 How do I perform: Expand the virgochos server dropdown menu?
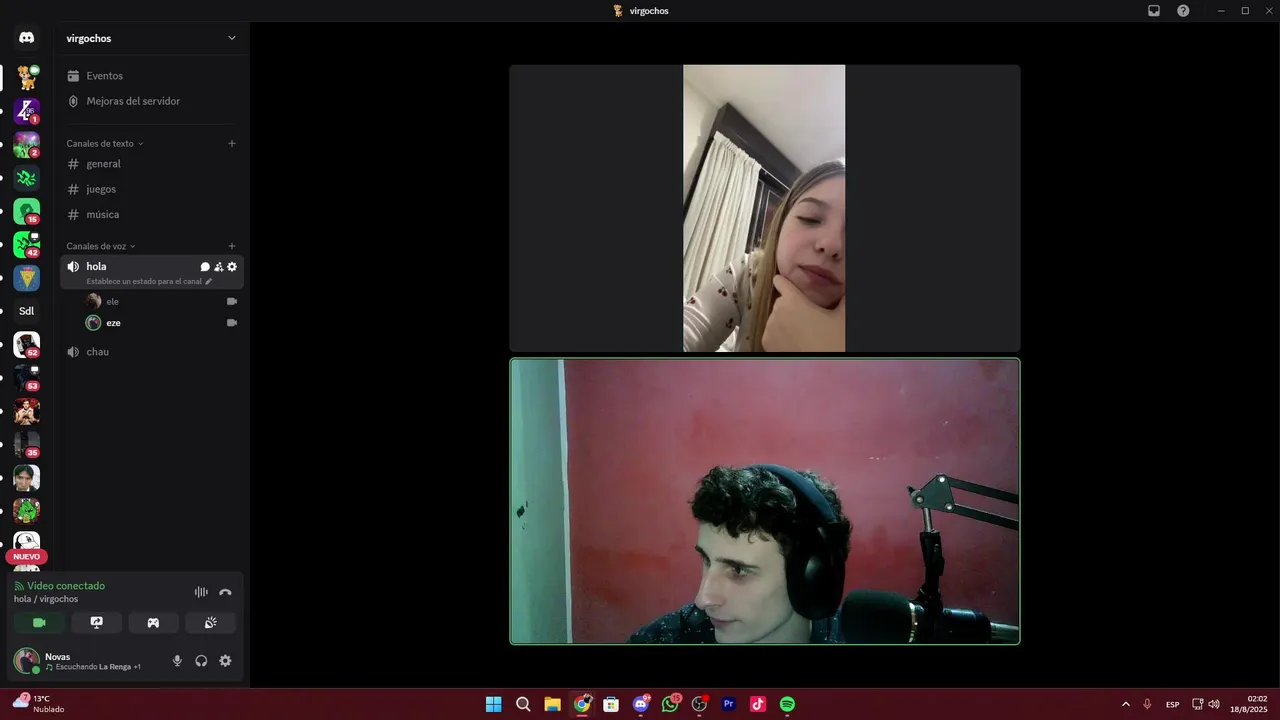tap(232, 38)
